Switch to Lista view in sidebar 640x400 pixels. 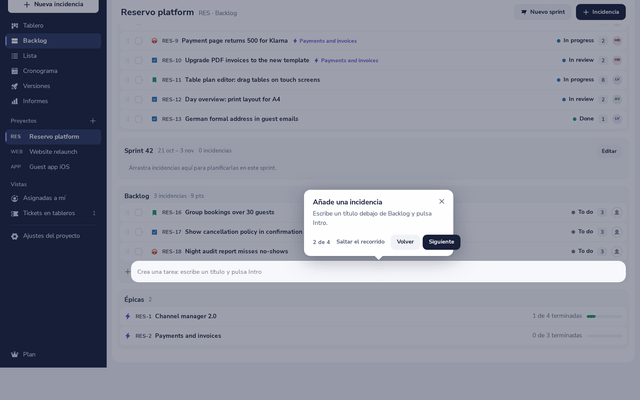(x=53, y=56)
